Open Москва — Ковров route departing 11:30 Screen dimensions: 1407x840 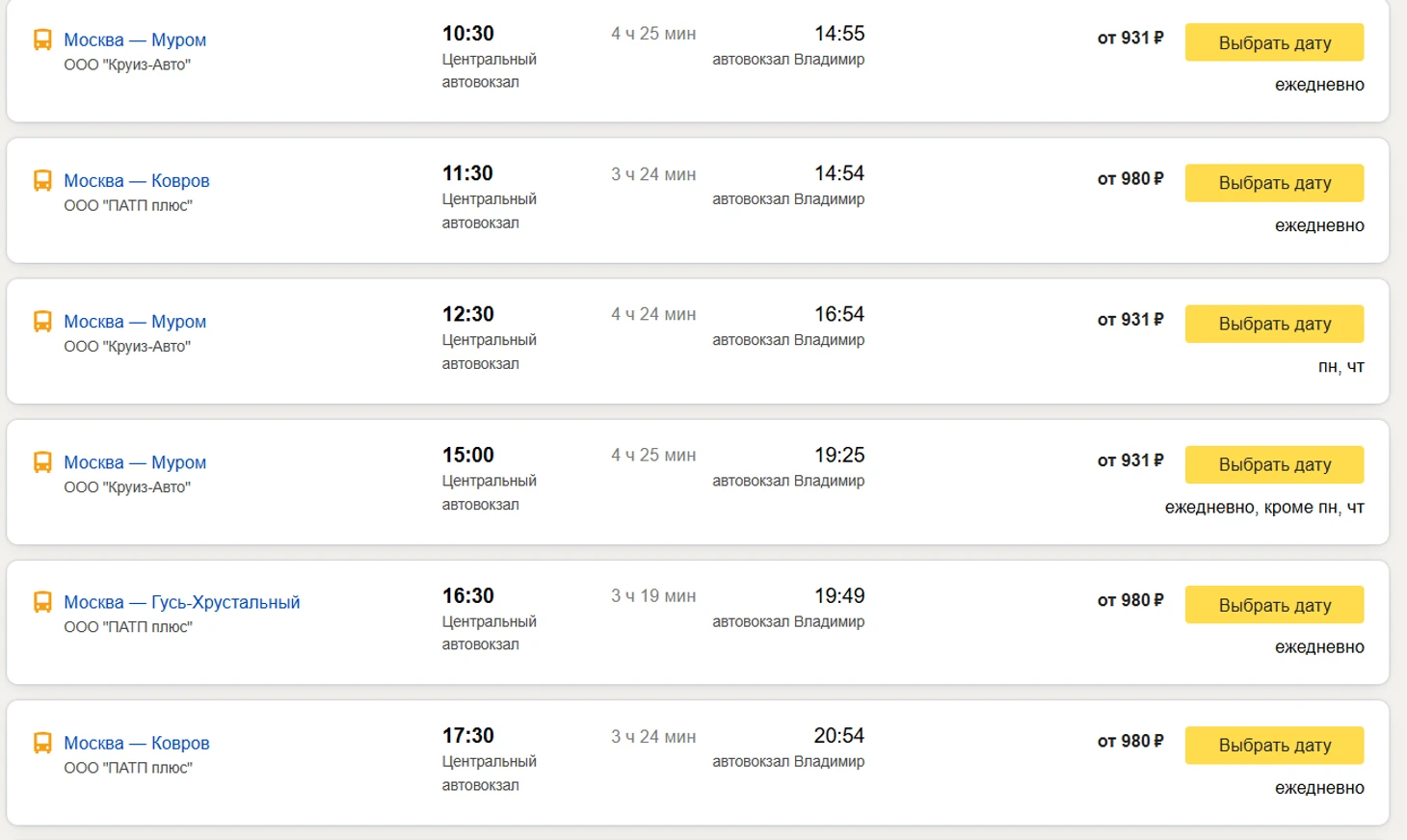pos(137,180)
